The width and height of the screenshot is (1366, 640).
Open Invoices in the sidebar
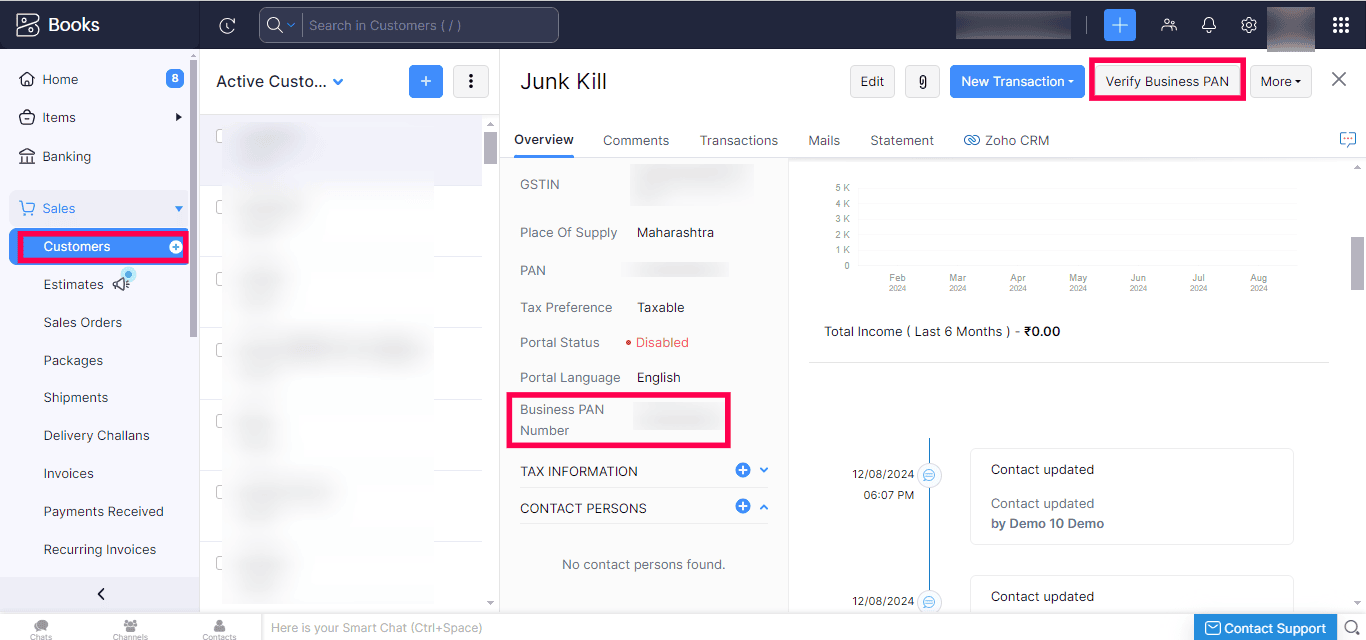pos(69,474)
